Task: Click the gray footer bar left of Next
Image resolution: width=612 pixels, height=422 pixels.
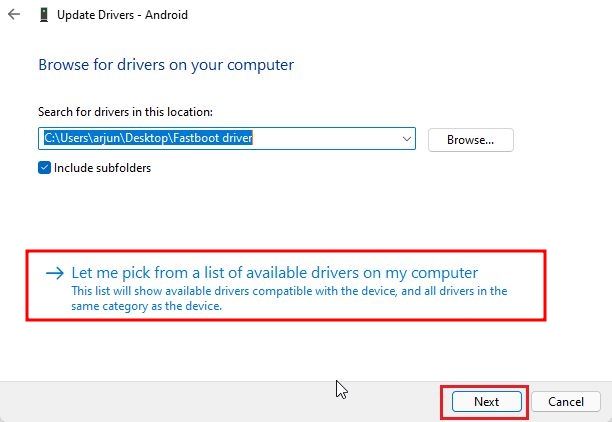Action: tap(200, 401)
